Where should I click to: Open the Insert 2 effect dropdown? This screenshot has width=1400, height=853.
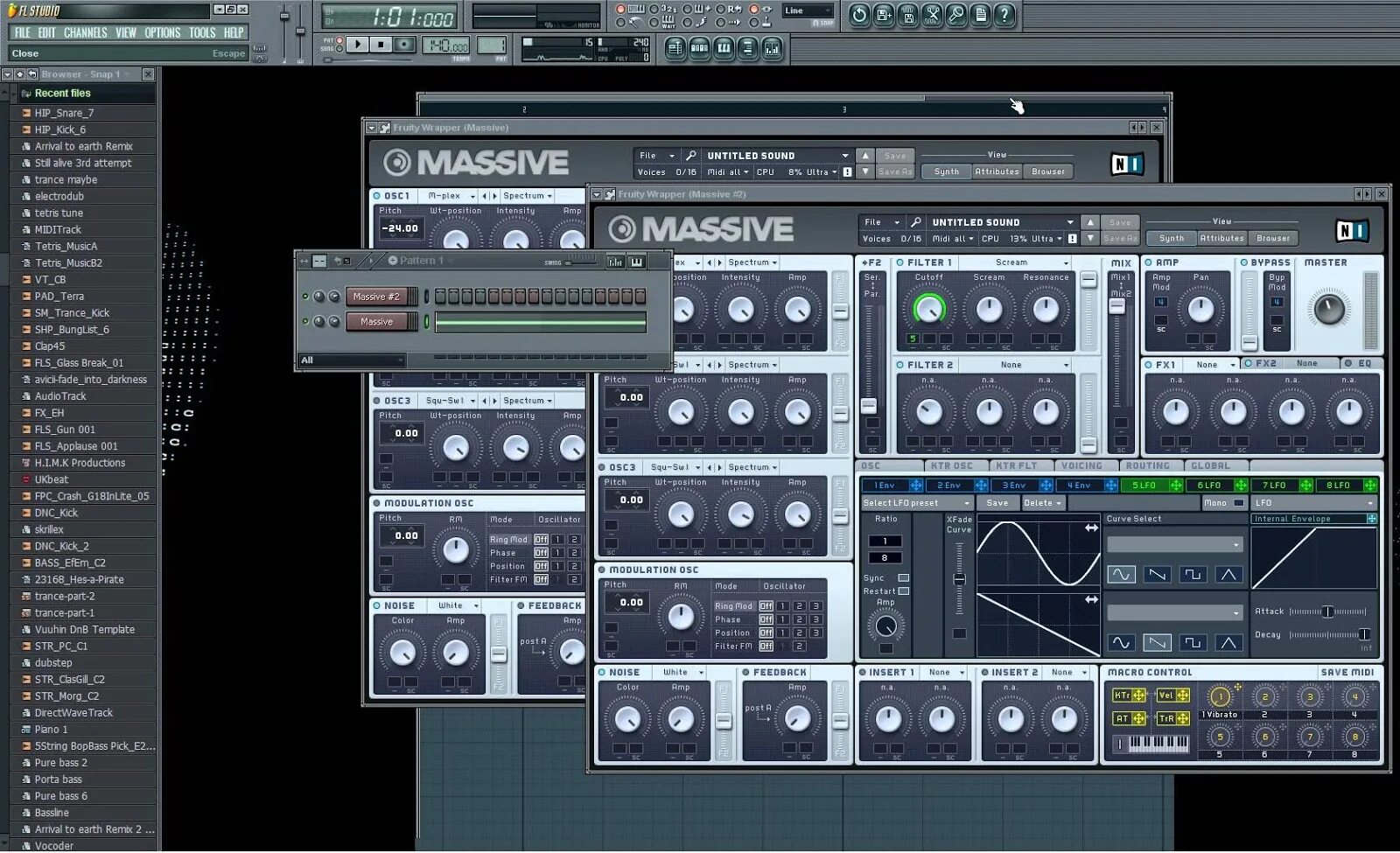click(1067, 673)
